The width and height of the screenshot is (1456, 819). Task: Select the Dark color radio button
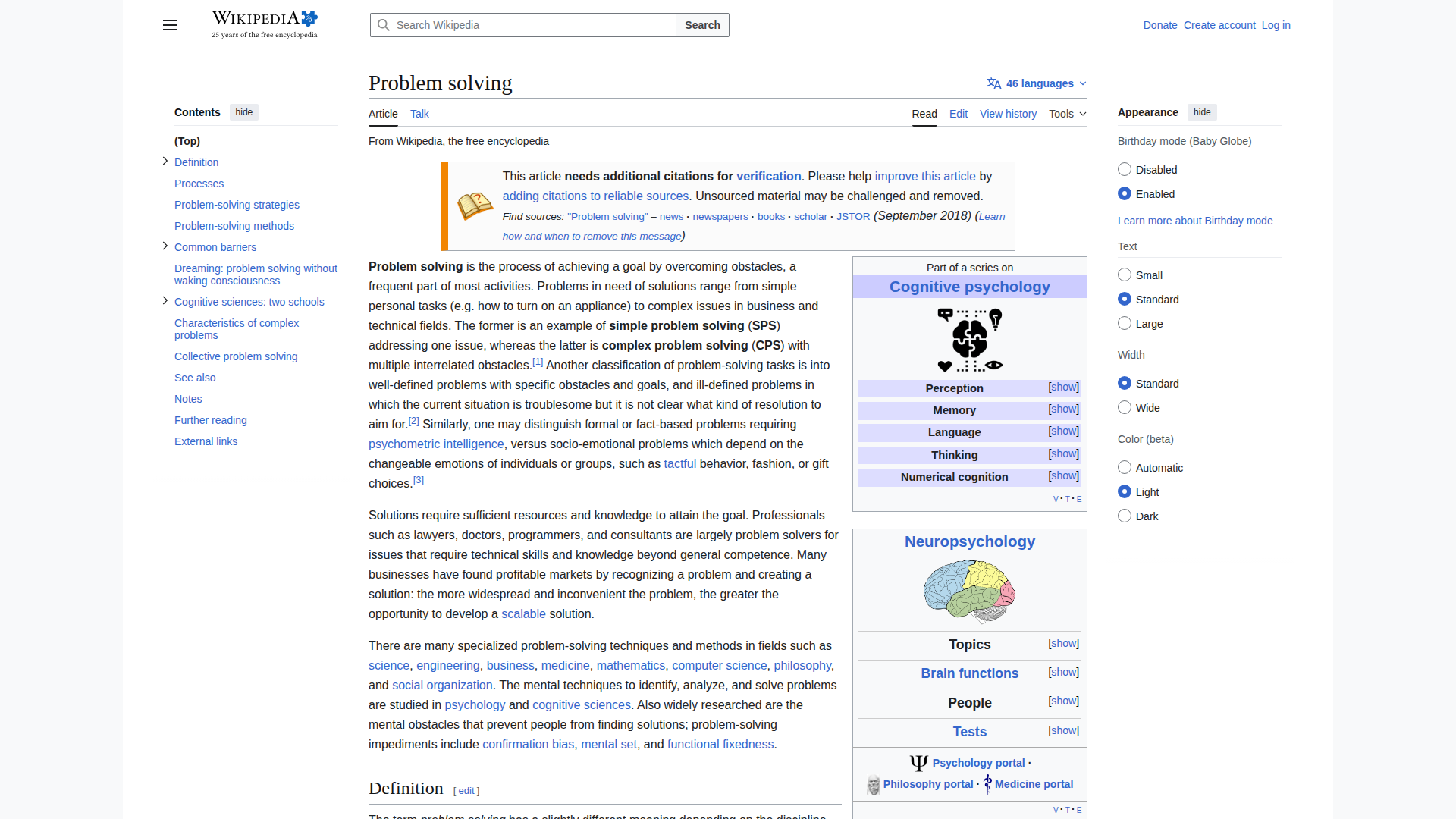[x=1125, y=516]
